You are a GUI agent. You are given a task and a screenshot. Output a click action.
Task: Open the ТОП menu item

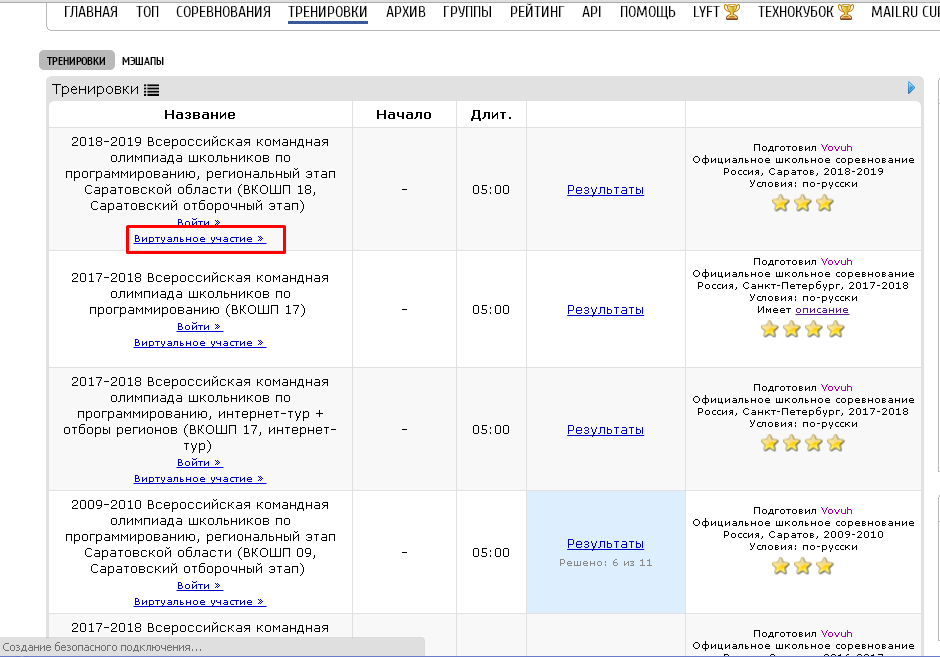[x=147, y=11]
